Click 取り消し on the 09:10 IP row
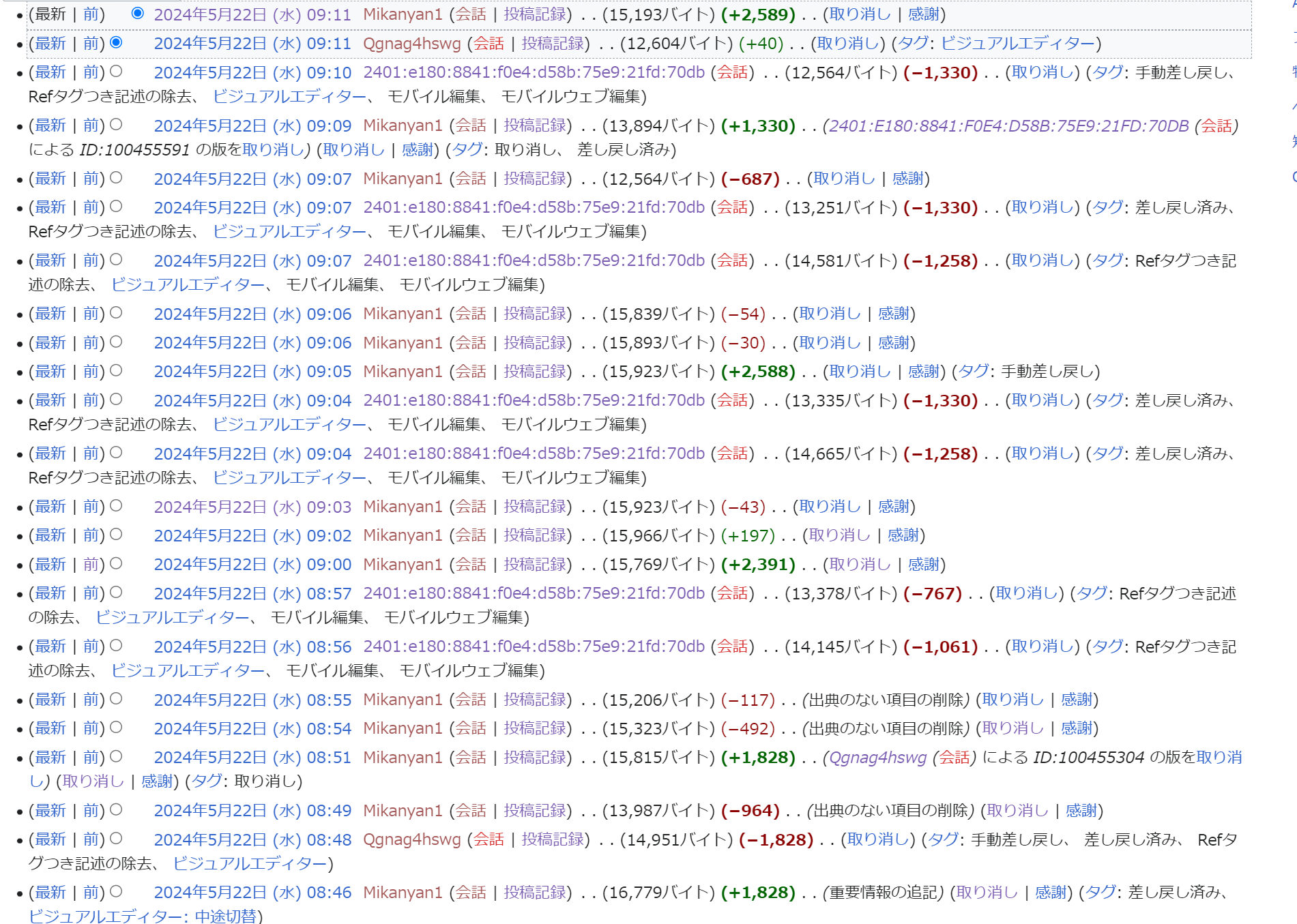 point(1043,72)
